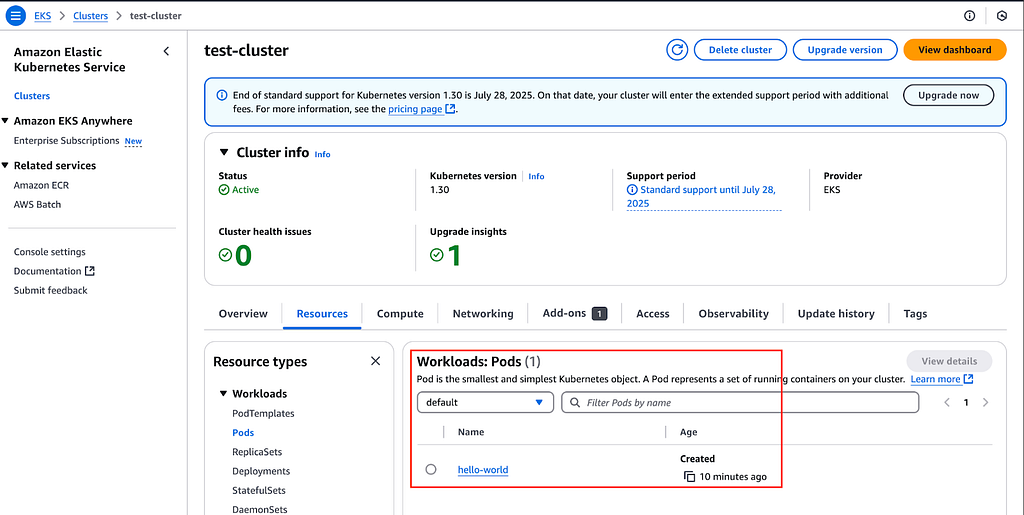Click the green Active status check icon
The image size is (1024, 515).
(x=224, y=189)
